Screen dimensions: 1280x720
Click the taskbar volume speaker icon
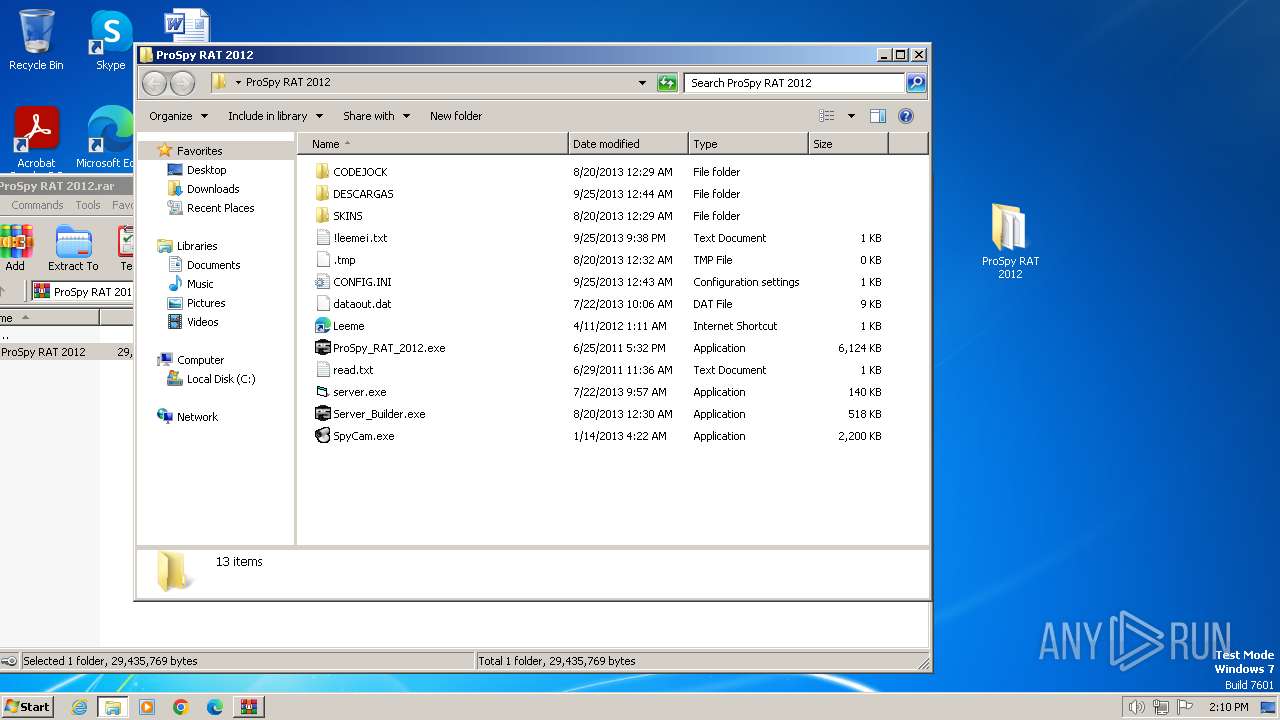(x=1136, y=707)
